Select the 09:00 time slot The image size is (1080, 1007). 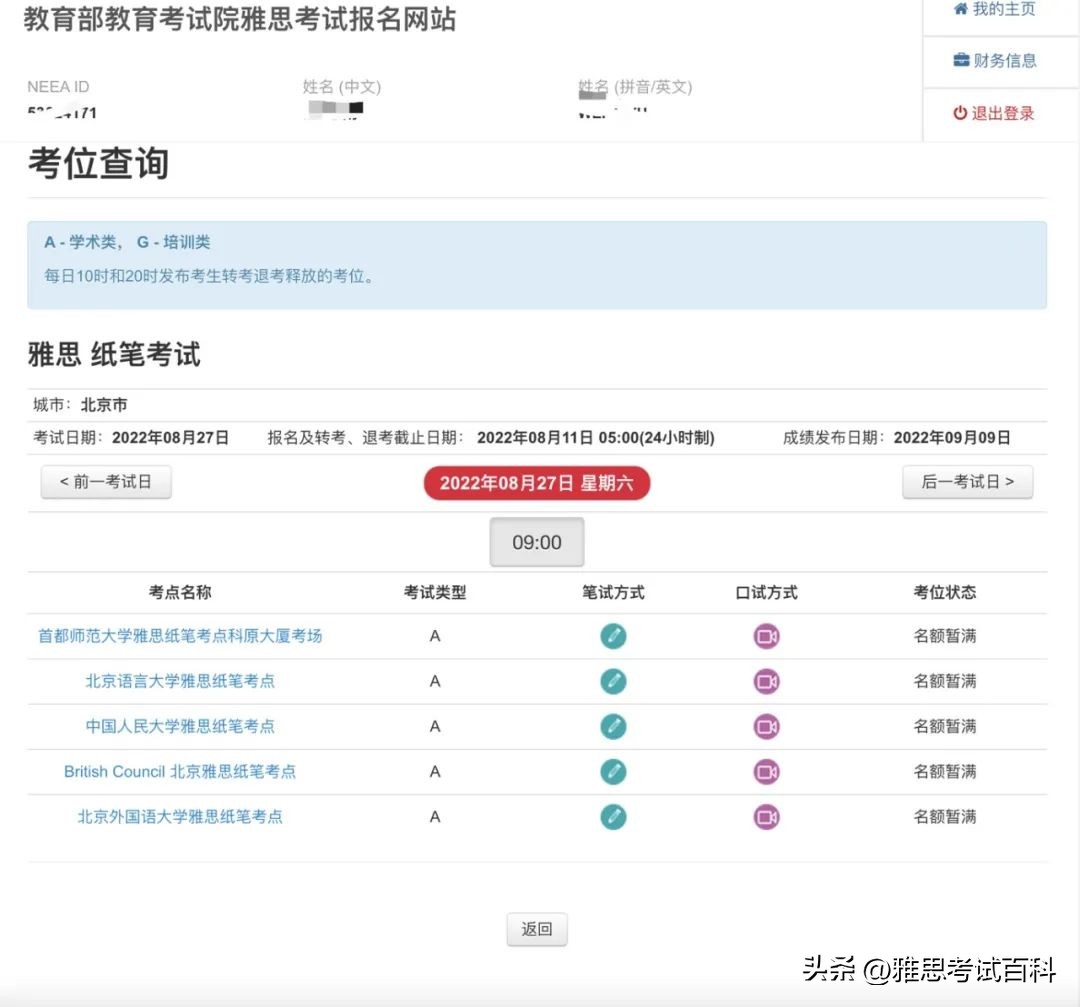(537, 542)
